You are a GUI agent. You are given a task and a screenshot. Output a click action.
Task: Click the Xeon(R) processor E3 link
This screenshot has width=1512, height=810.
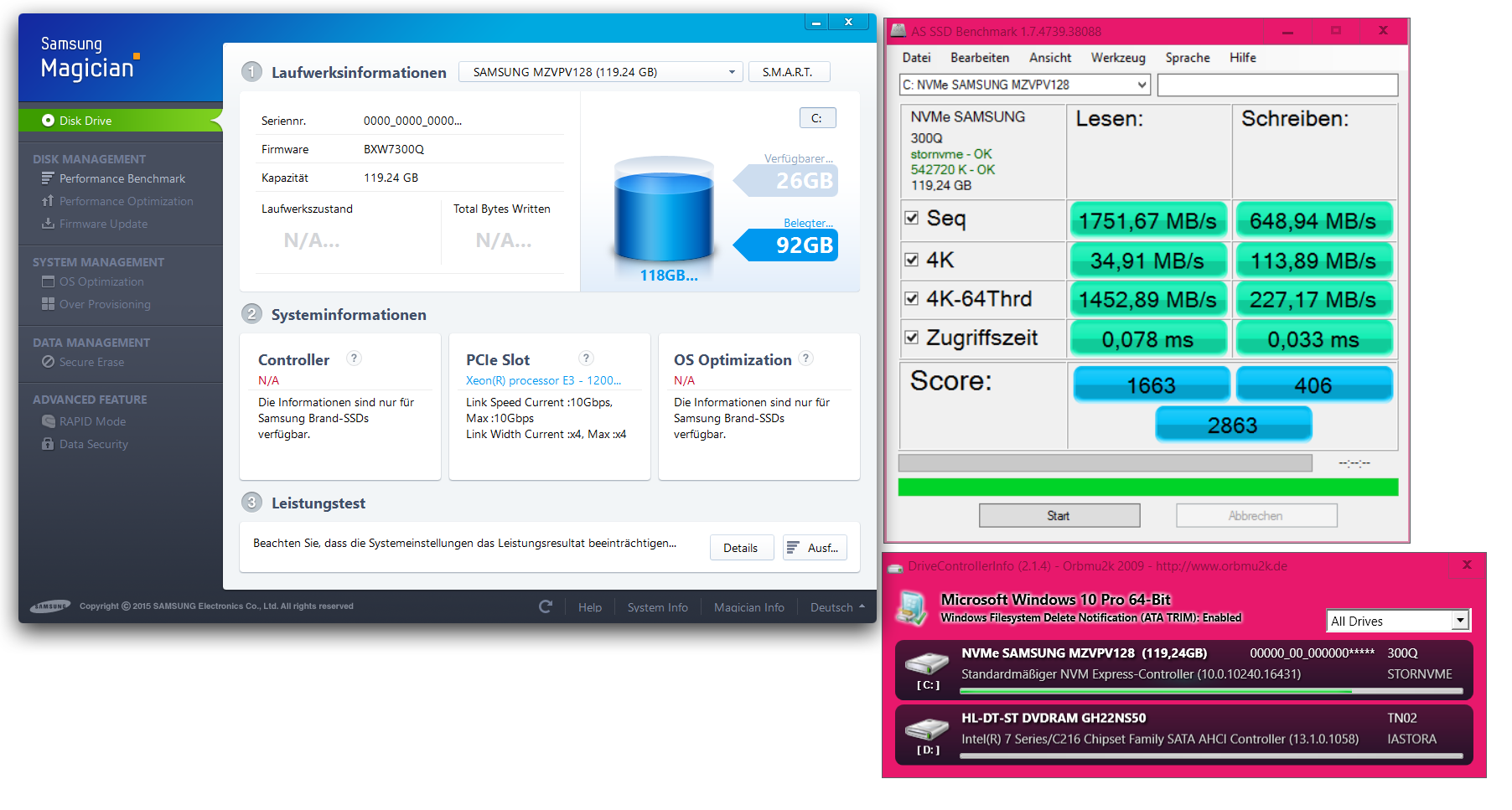tap(543, 380)
